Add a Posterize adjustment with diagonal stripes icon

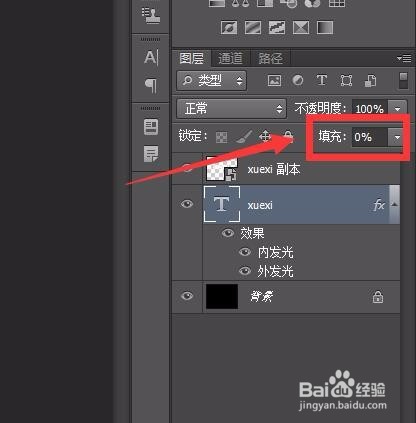pyautogui.click(x=253, y=27)
